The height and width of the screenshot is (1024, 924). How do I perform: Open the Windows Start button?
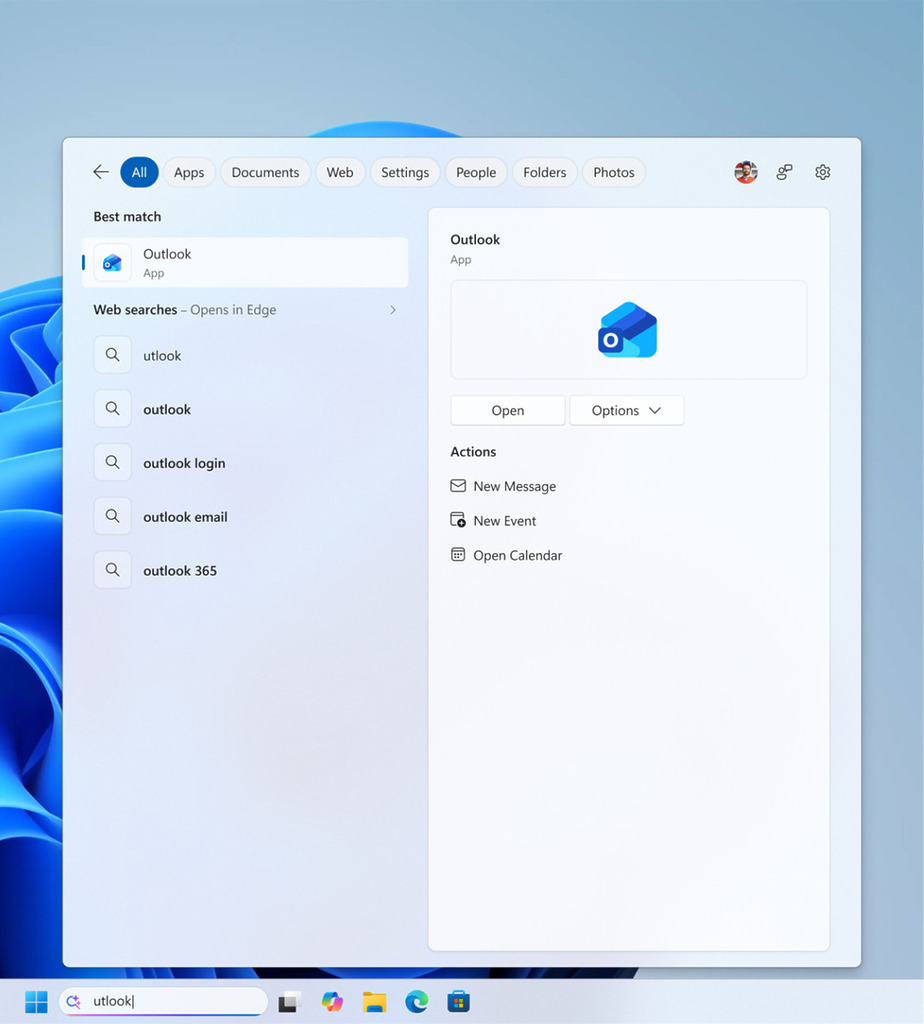pos(37,1001)
